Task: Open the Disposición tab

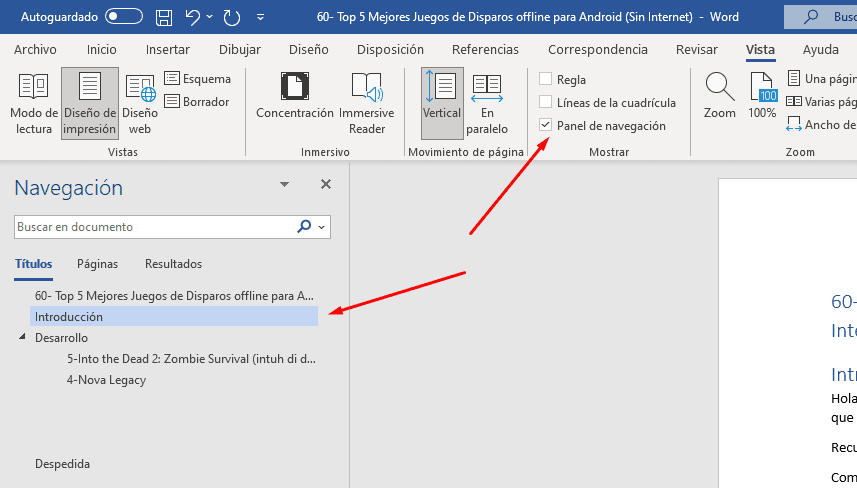Action: (390, 50)
